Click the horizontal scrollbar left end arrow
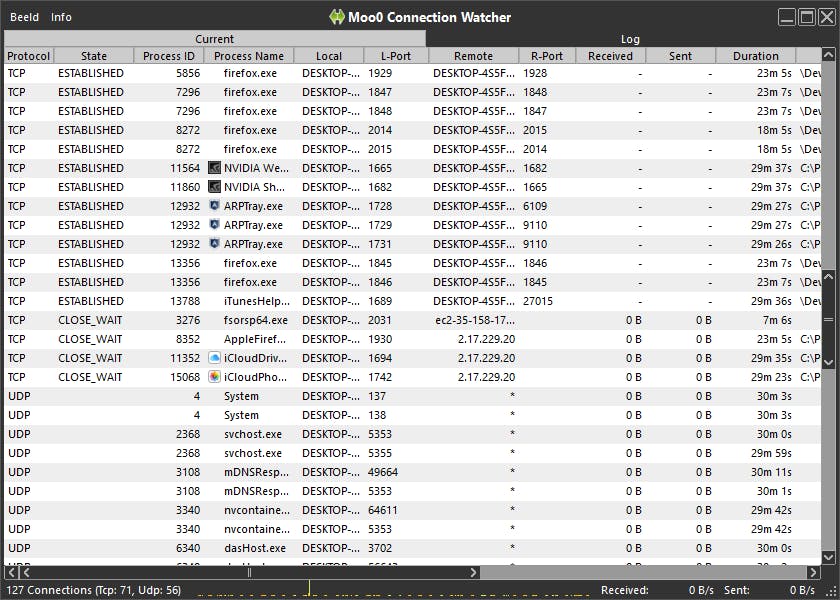 point(11,573)
